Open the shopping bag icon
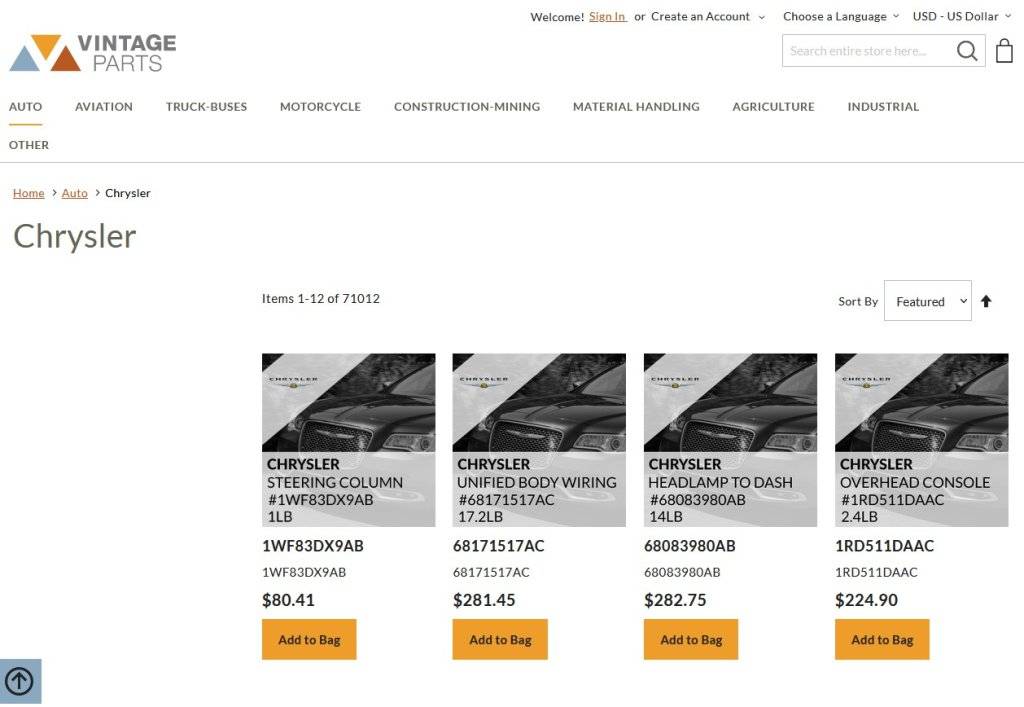 point(1004,51)
